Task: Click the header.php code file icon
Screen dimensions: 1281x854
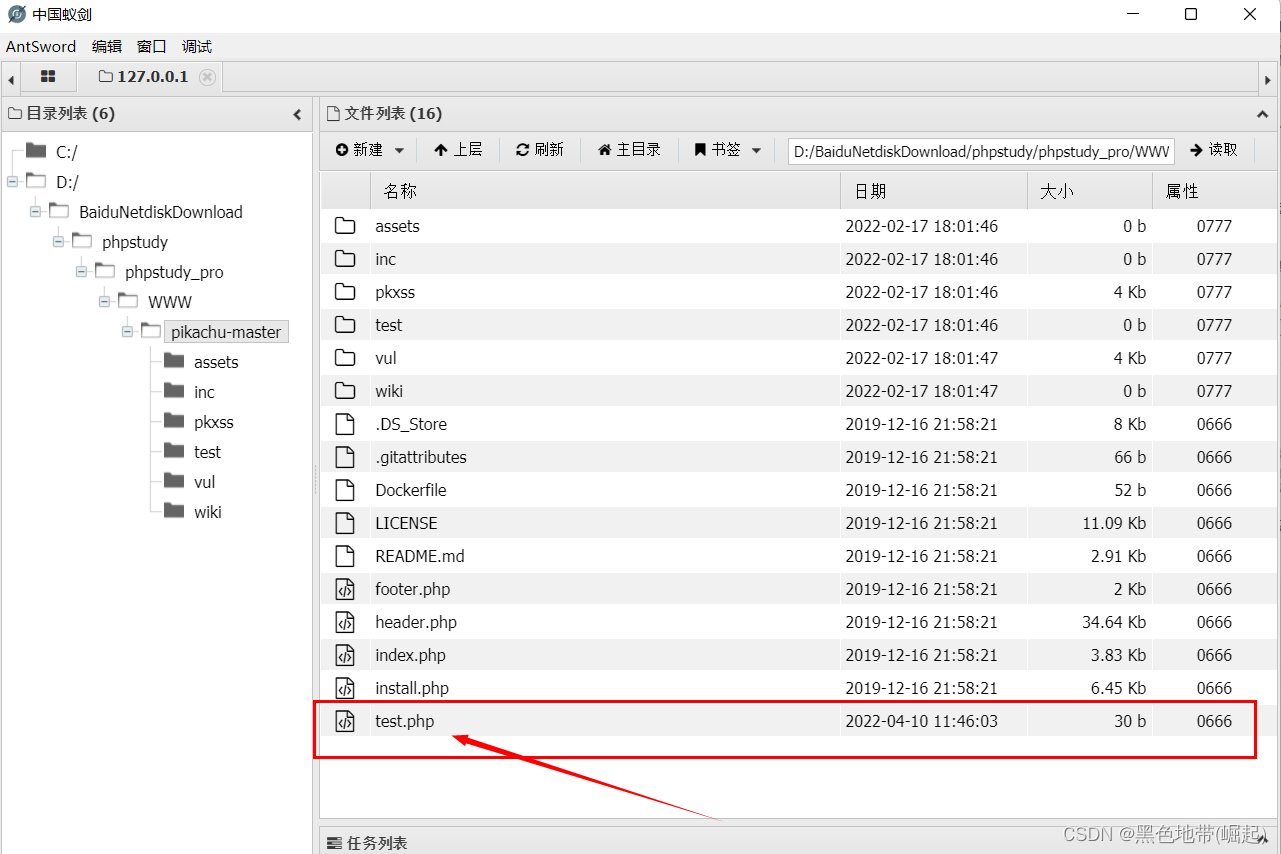Action: pyautogui.click(x=345, y=622)
